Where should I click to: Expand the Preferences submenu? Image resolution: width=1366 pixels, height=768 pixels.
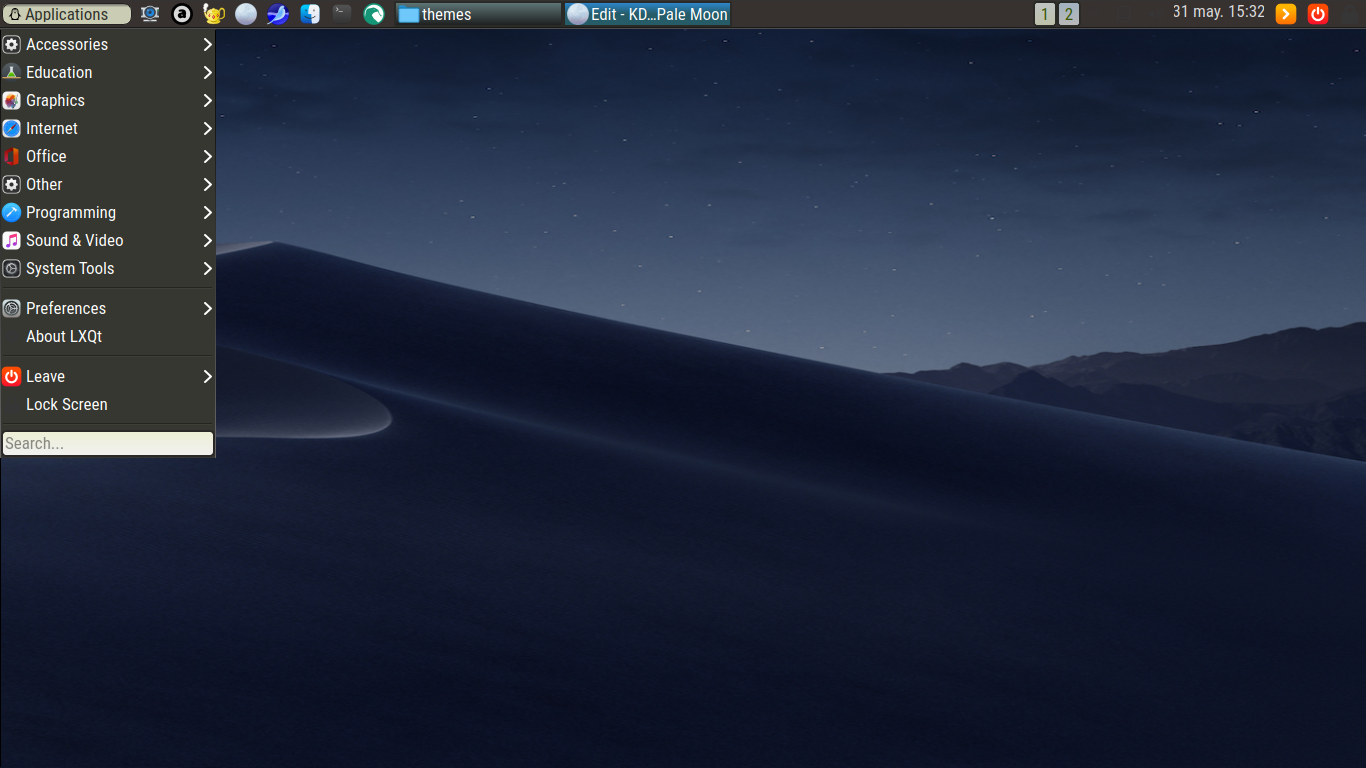[x=108, y=308]
